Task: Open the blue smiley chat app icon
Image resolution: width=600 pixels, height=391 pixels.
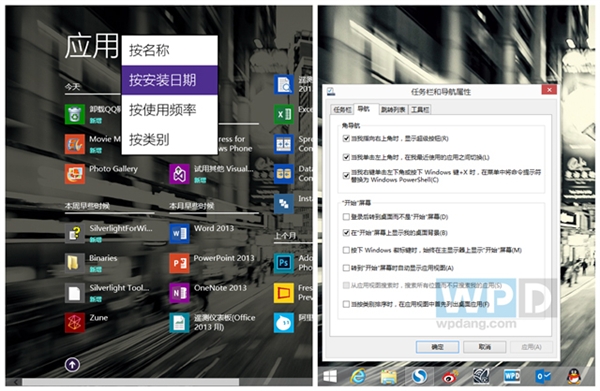Action: pos(284,323)
